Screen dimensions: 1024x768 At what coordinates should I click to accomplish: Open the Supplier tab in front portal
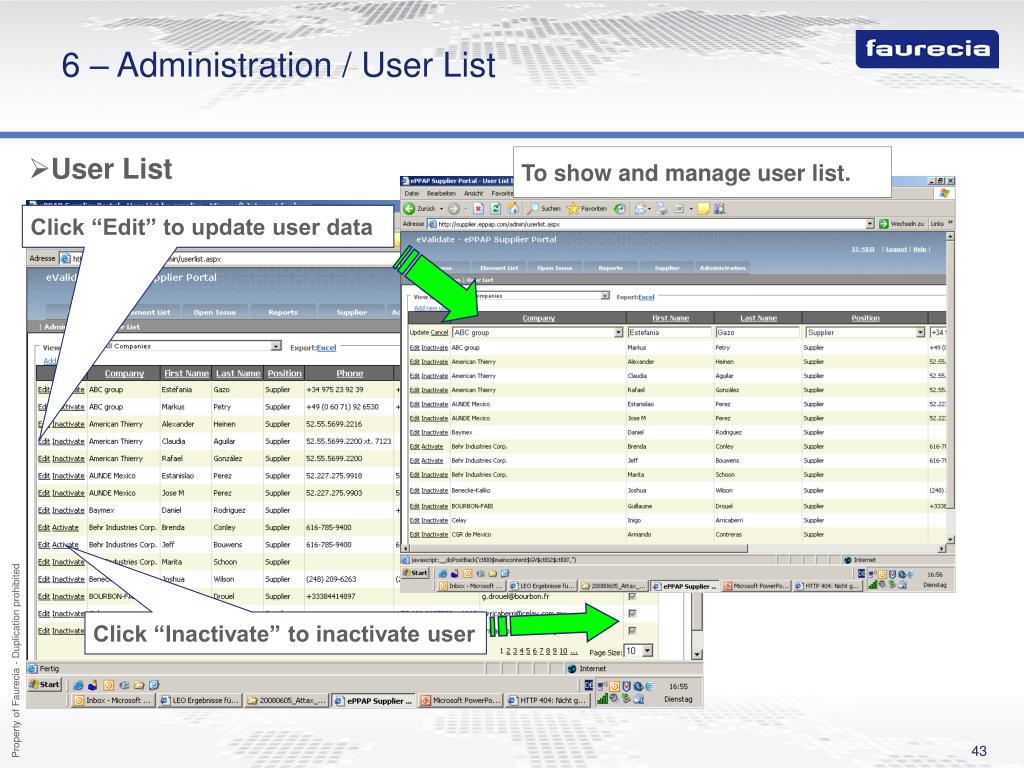[x=667, y=268]
